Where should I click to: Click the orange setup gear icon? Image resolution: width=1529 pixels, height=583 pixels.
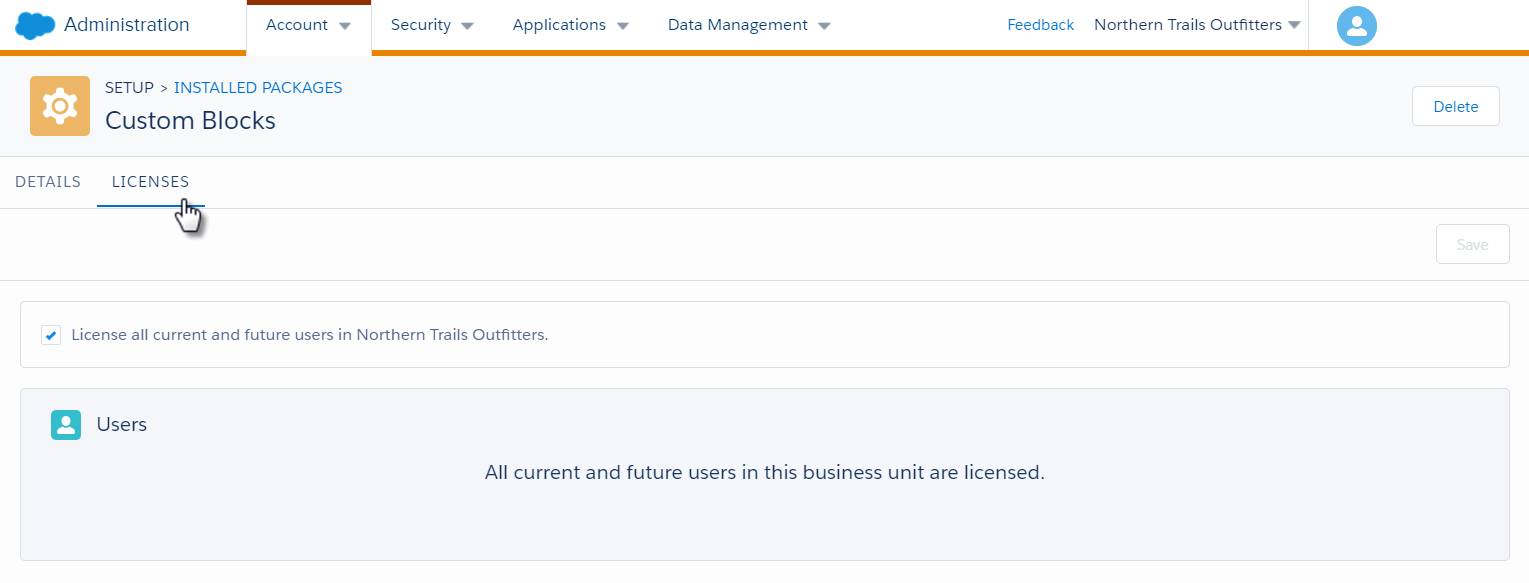[x=60, y=106]
